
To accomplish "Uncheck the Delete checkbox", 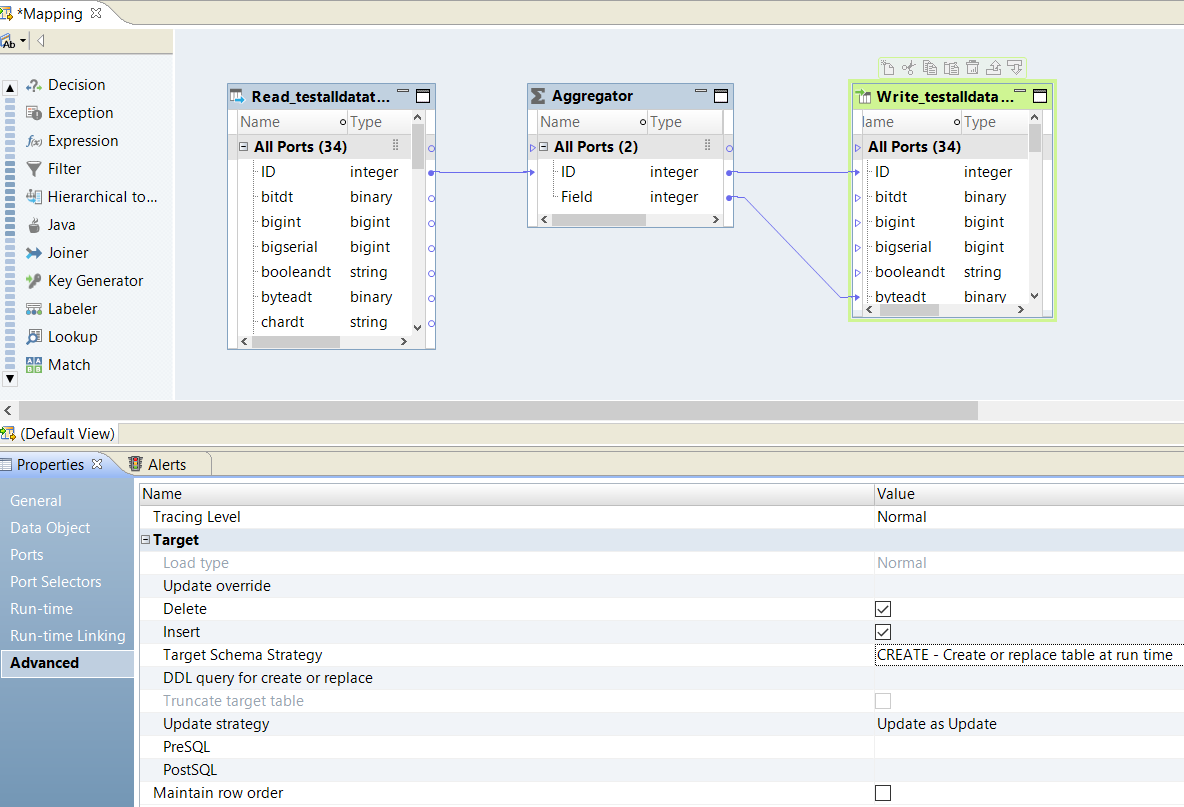I will point(882,609).
